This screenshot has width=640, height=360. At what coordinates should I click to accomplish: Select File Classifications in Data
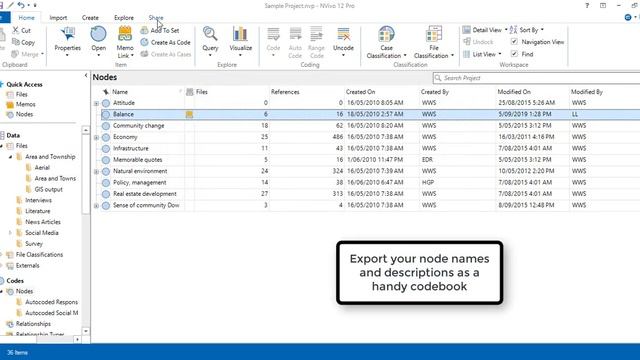35,255
